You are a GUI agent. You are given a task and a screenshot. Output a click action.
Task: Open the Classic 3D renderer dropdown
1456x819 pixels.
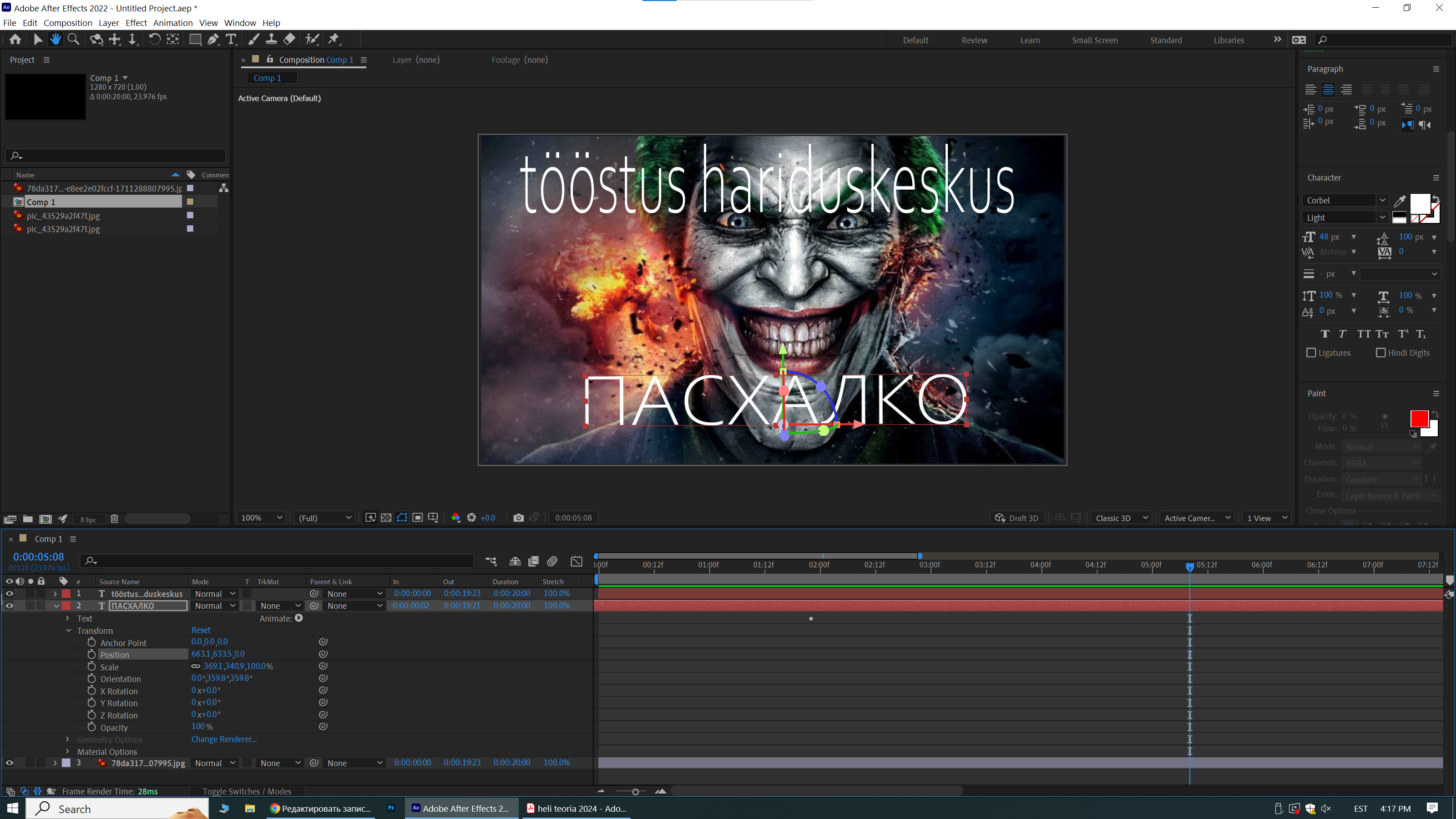coord(1122,518)
